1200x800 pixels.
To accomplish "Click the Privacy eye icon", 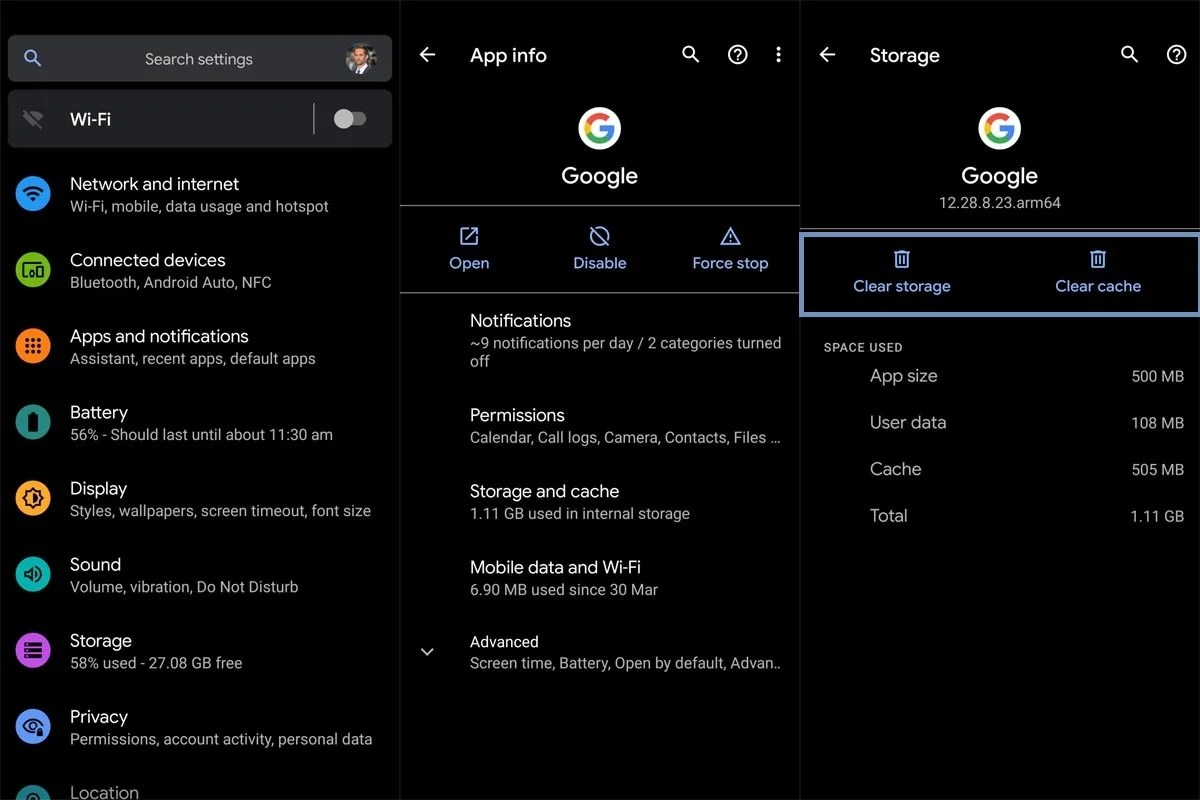I will [x=33, y=727].
